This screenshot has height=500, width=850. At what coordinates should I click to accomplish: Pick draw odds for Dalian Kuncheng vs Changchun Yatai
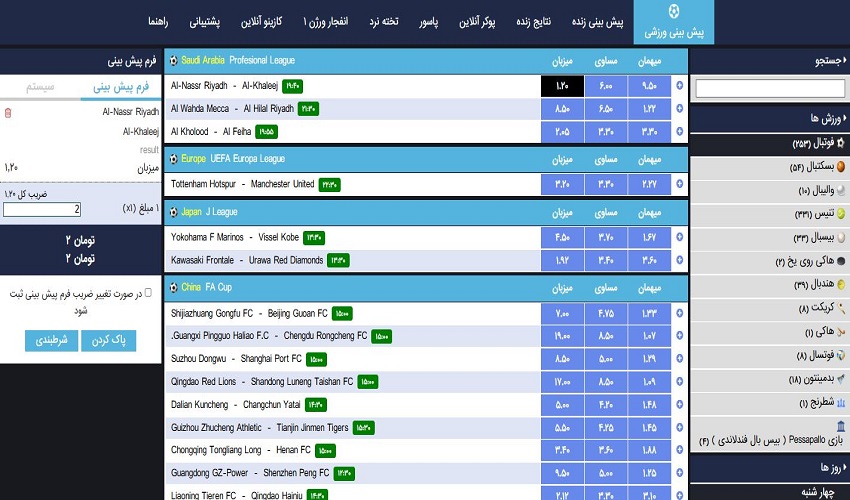(606, 405)
